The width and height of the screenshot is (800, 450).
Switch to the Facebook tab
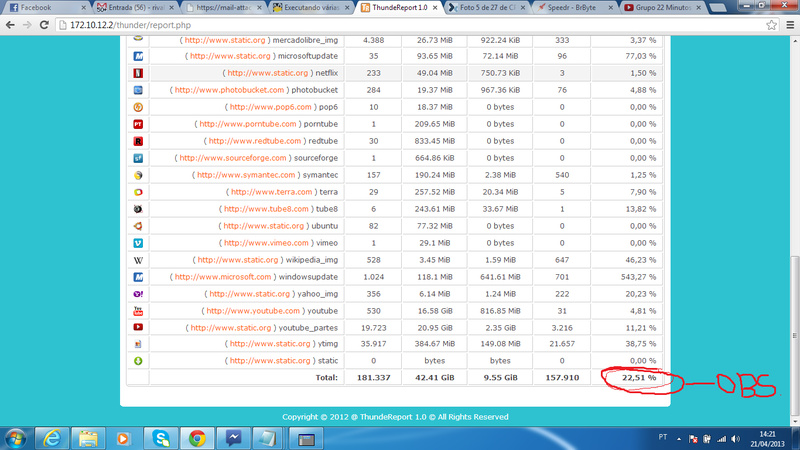tap(46, 8)
